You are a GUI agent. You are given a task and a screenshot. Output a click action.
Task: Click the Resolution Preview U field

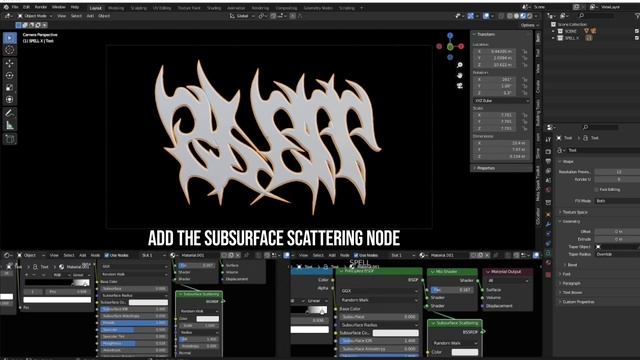(617, 172)
